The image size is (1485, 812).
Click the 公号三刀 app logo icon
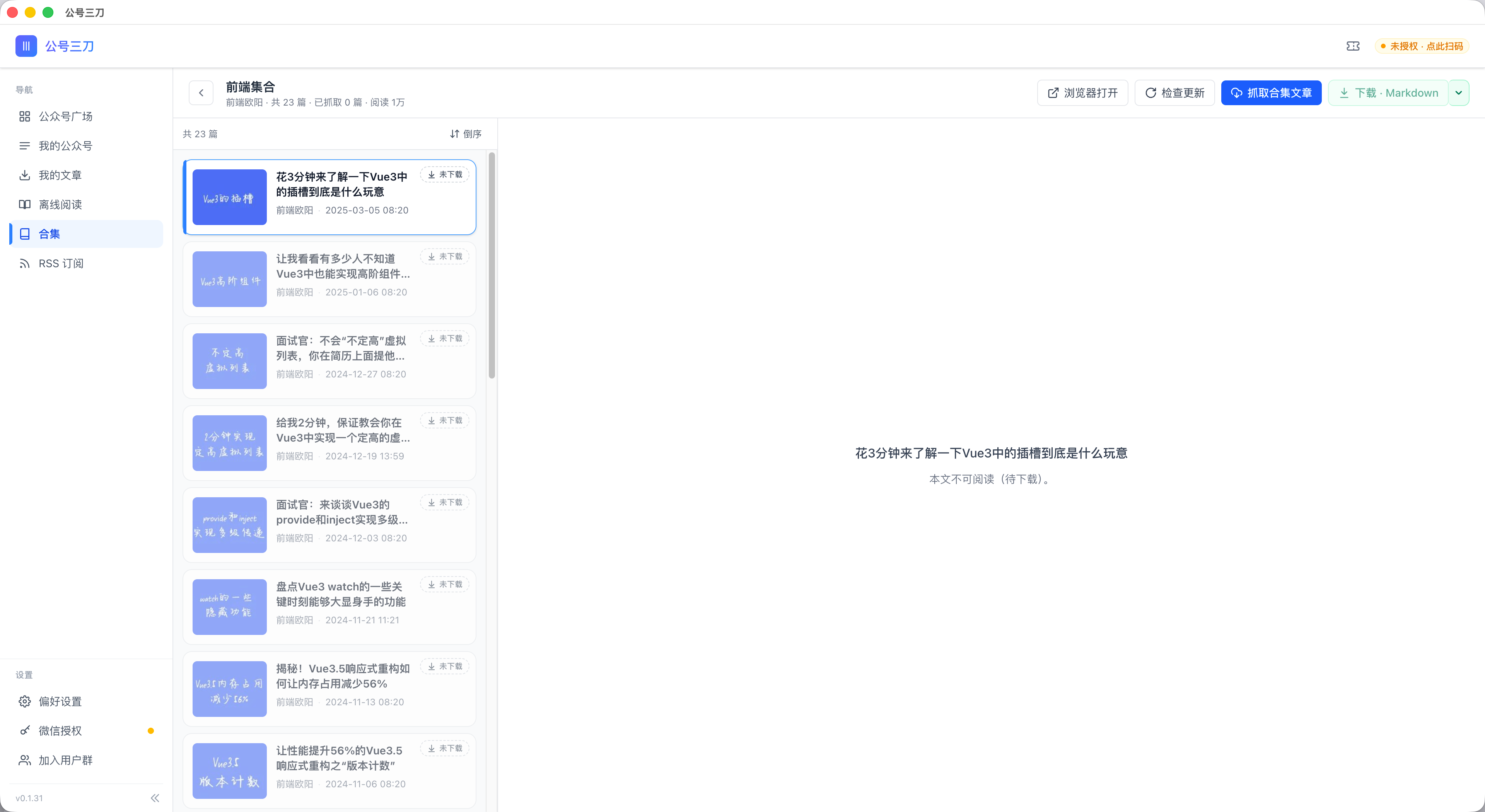coord(26,46)
